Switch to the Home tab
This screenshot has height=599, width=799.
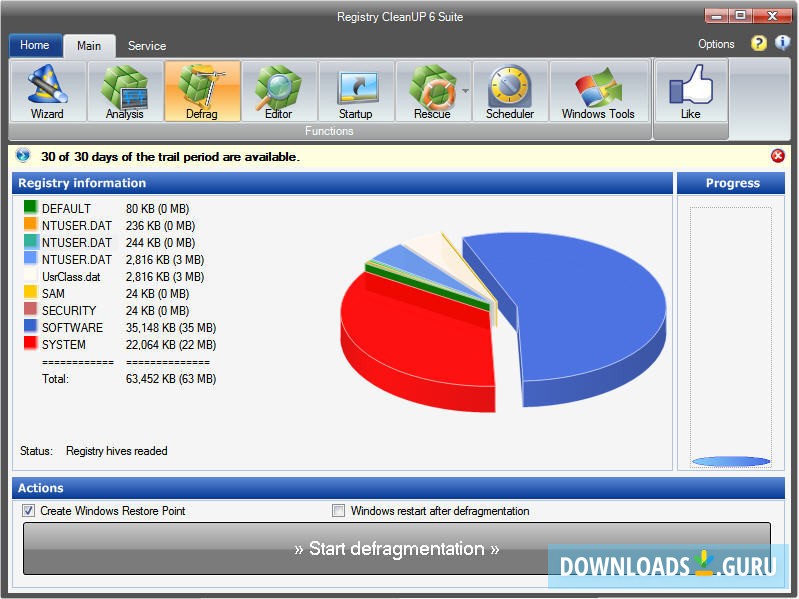click(x=35, y=45)
